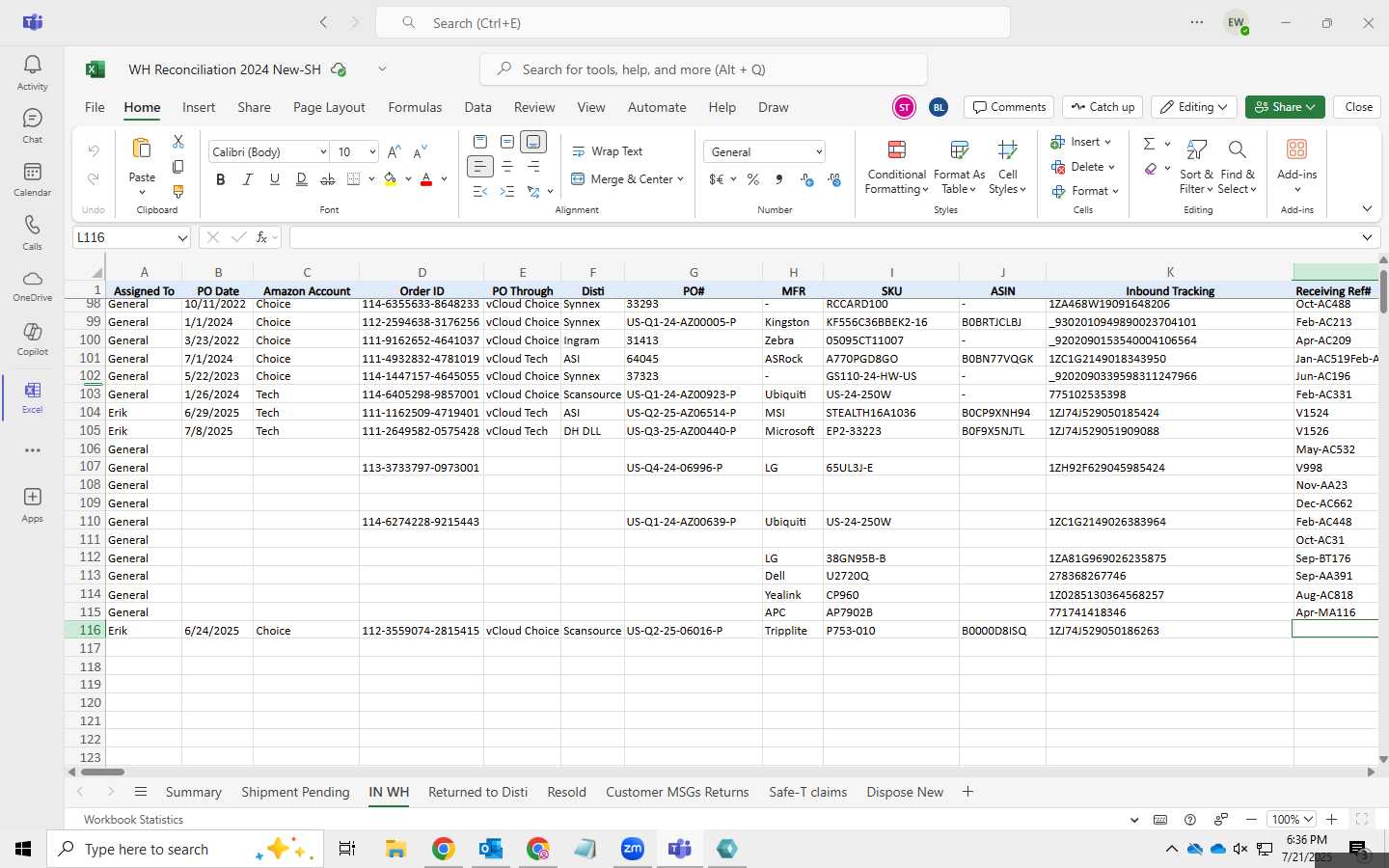This screenshot has width=1389, height=868.
Task: Click the Copy icon
Action: (178, 167)
